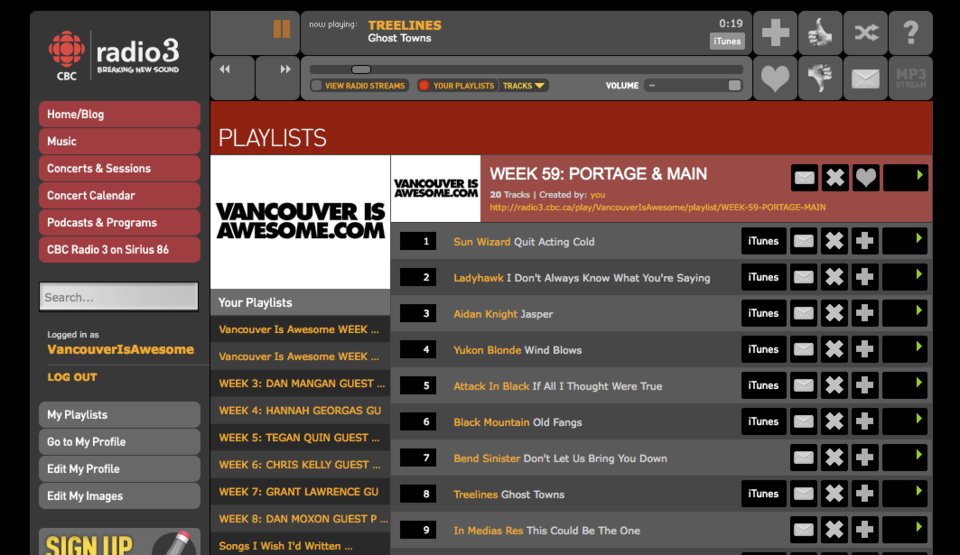The height and width of the screenshot is (555, 960).
Task: Go to Concerts & Sessions
Action: click(x=119, y=168)
